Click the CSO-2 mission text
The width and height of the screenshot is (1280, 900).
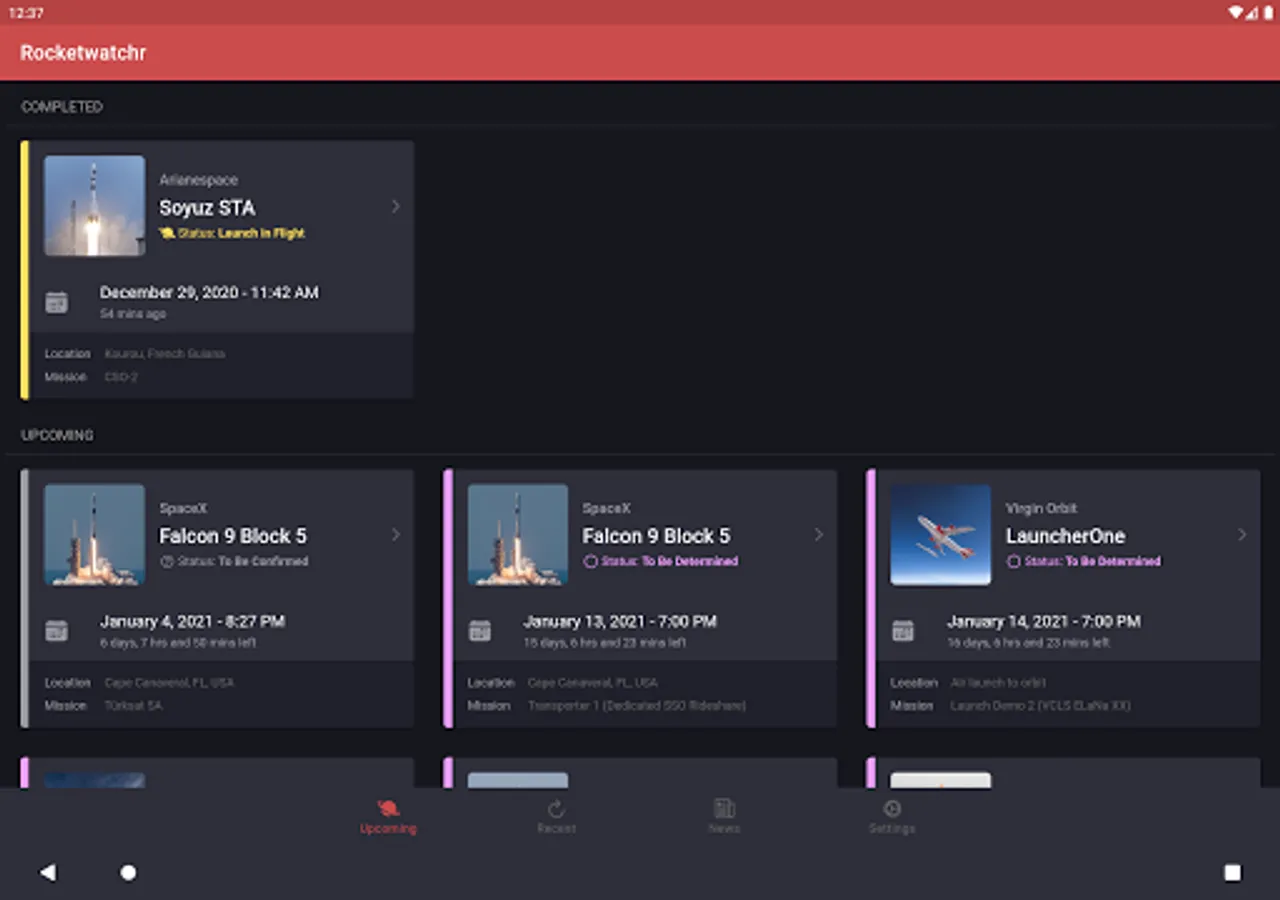pos(121,377)
